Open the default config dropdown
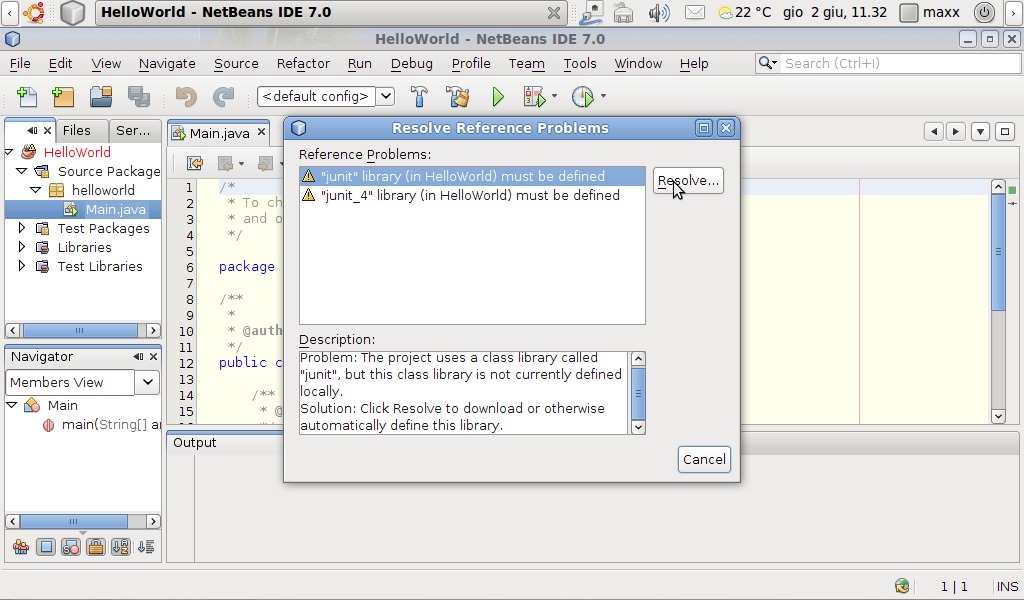Image resolution: width=1024 pixels, height=600 pixels. coord(386,97)
